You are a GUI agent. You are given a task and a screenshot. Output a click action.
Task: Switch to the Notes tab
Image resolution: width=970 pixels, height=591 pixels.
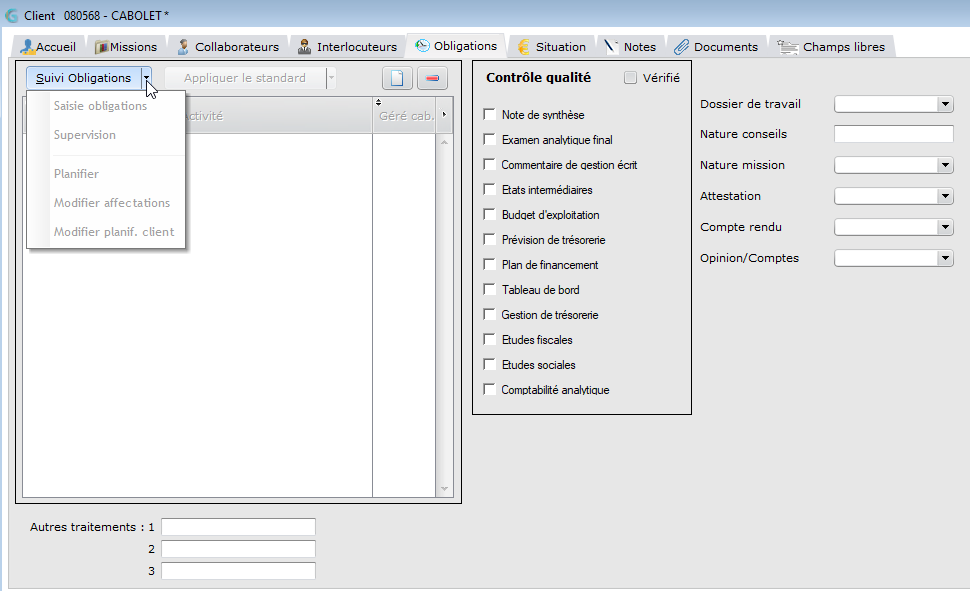point(630,47)
